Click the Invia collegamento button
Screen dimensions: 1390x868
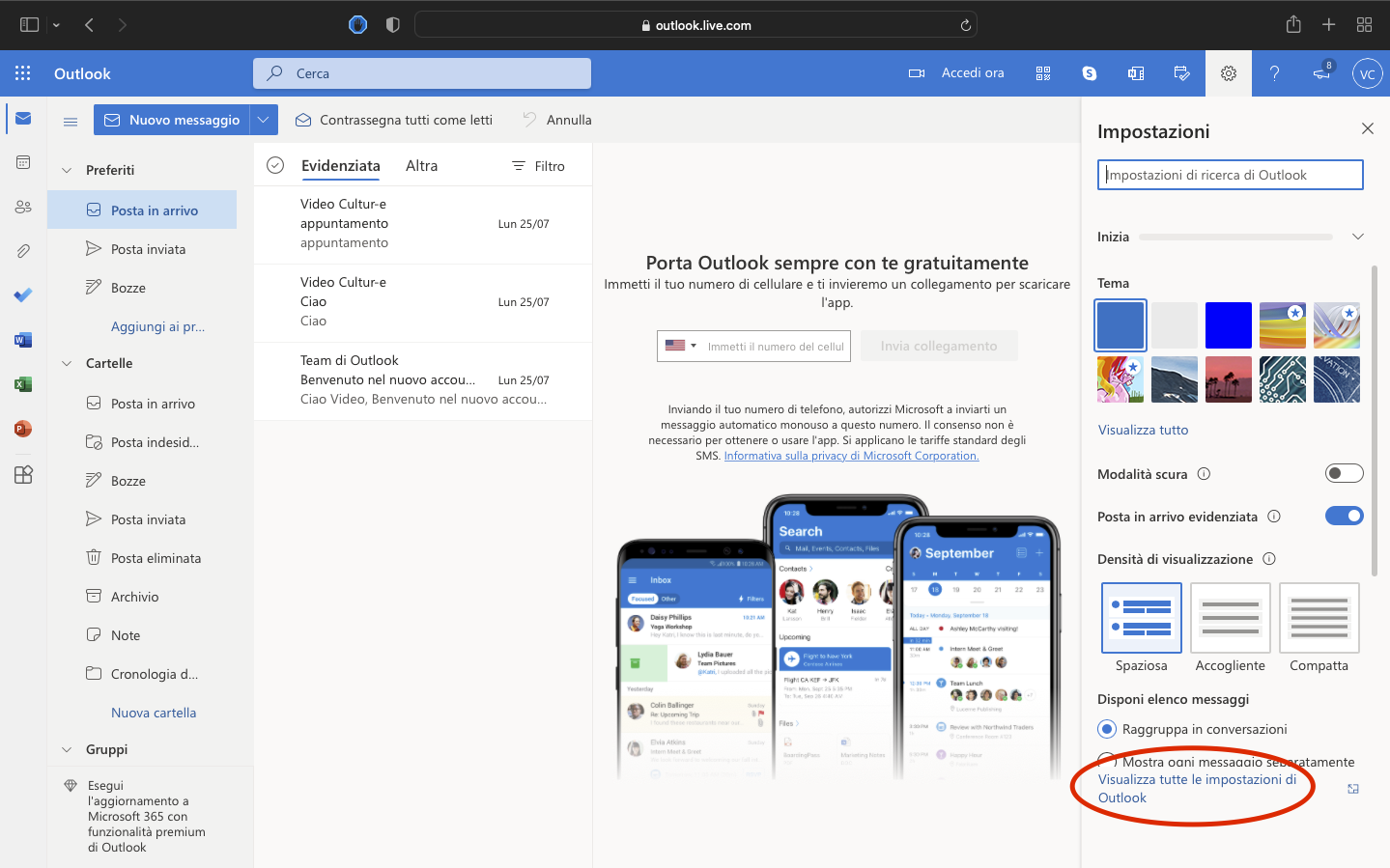[x=938, y=346]
